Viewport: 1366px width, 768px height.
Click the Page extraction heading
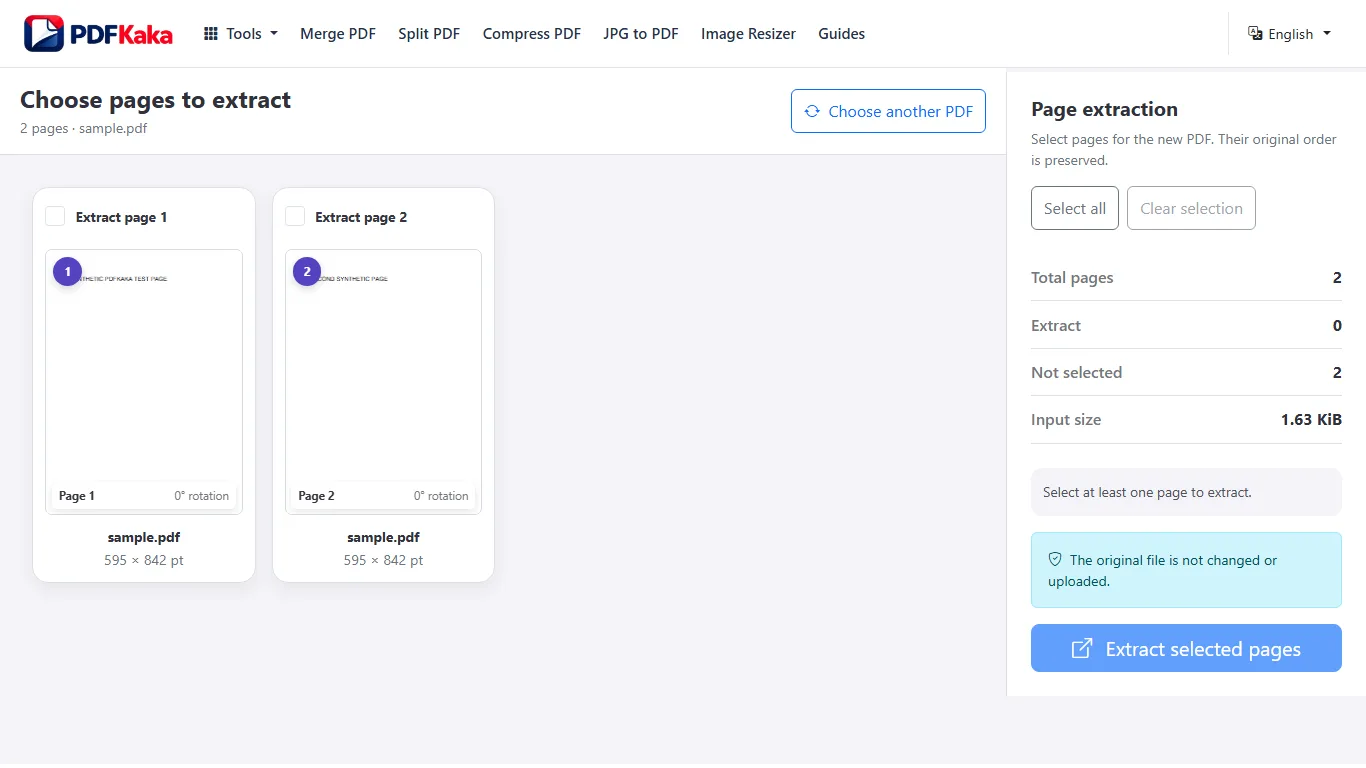(1105, 109)
